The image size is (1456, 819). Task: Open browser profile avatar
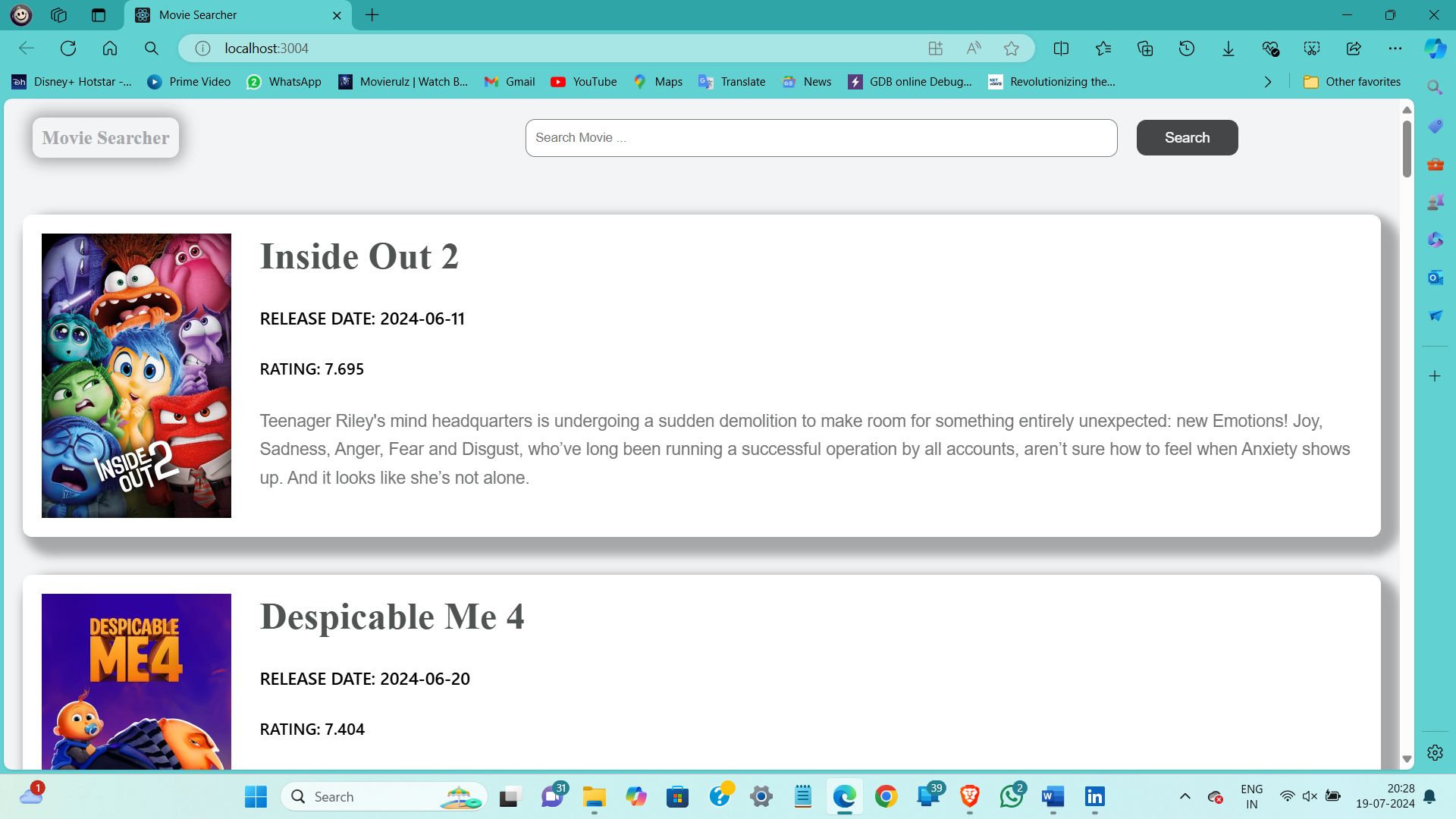21,15
